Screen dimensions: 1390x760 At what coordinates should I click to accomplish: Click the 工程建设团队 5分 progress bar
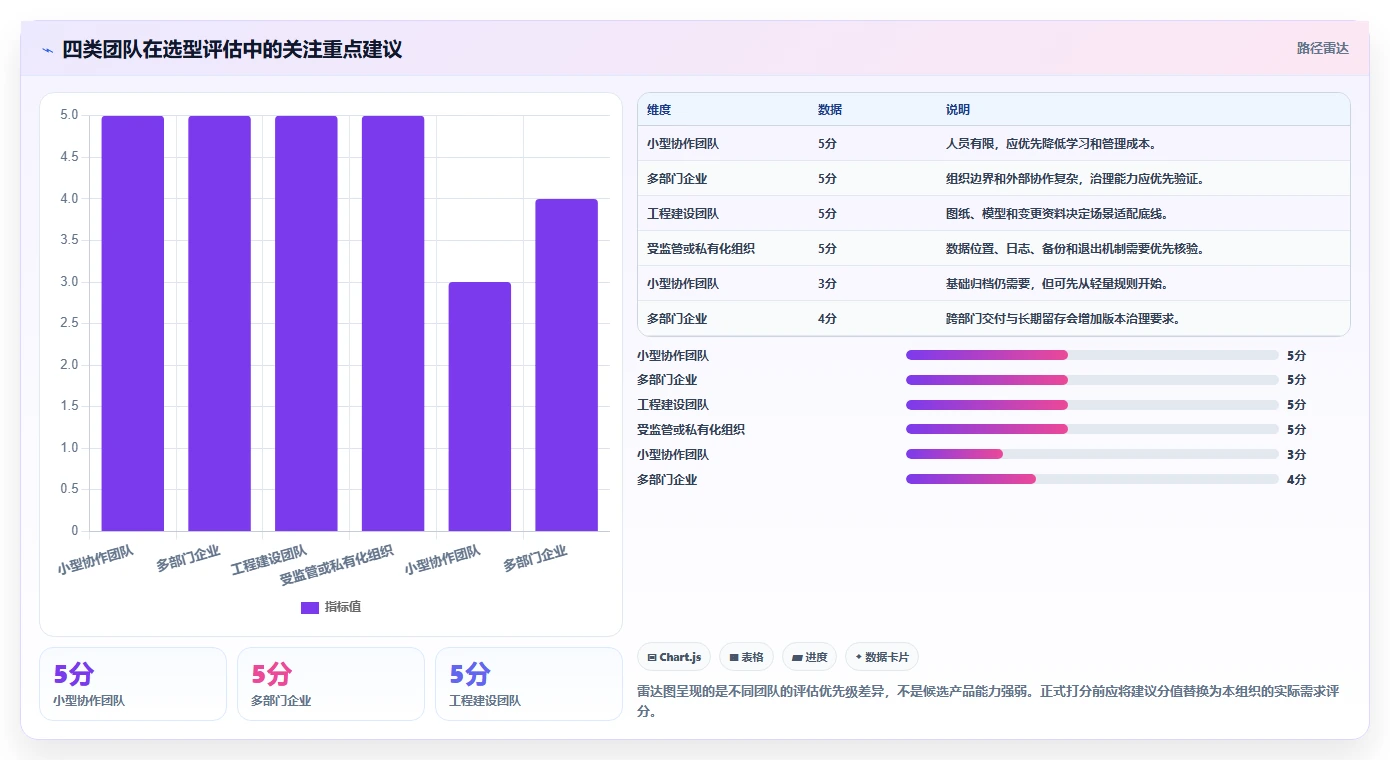point(1092,405)
